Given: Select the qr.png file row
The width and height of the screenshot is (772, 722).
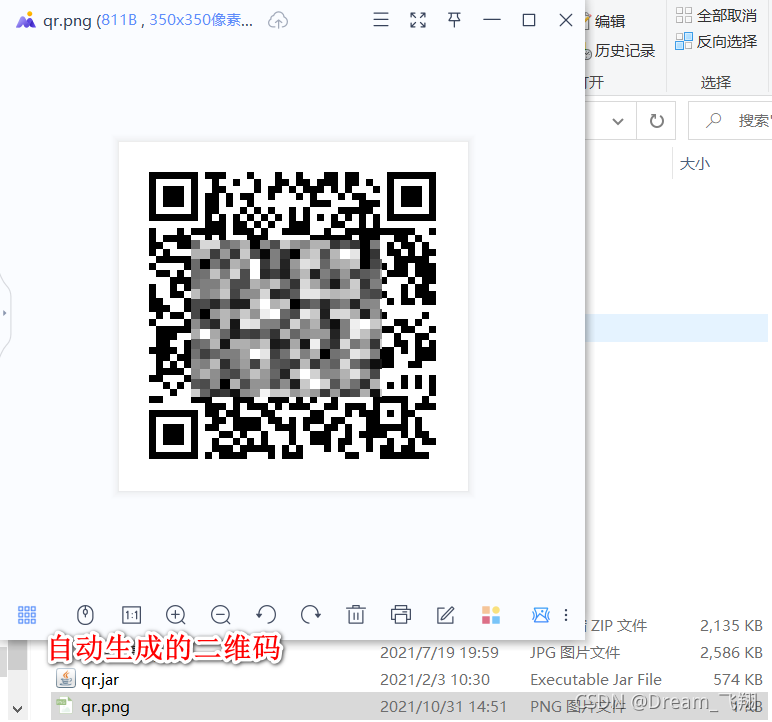Looking at the screenshot, I should click(409, 706).
